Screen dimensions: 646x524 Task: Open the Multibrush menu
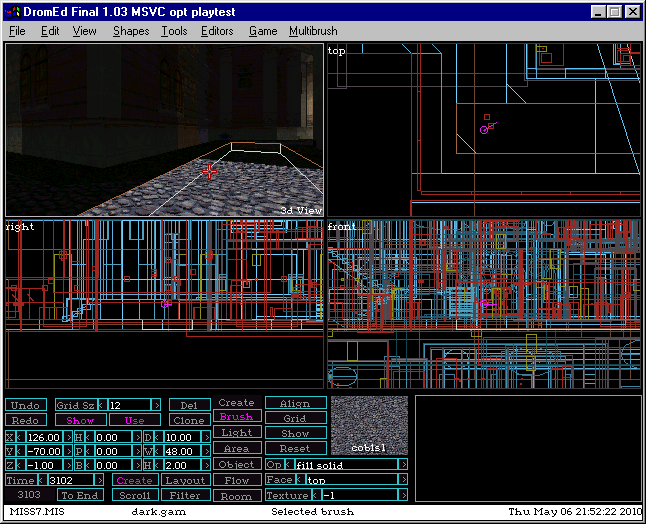[313, 31]
